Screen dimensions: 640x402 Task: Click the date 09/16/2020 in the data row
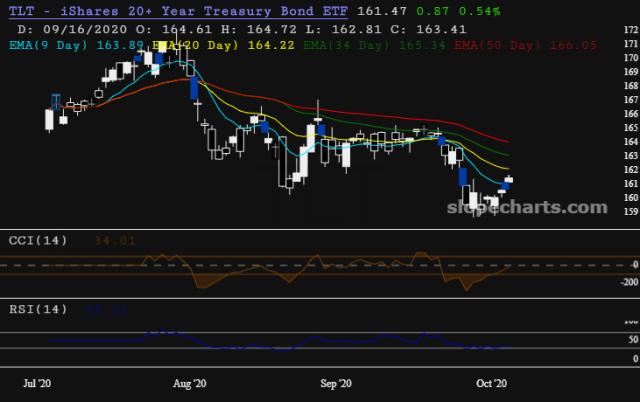[73, 29]
